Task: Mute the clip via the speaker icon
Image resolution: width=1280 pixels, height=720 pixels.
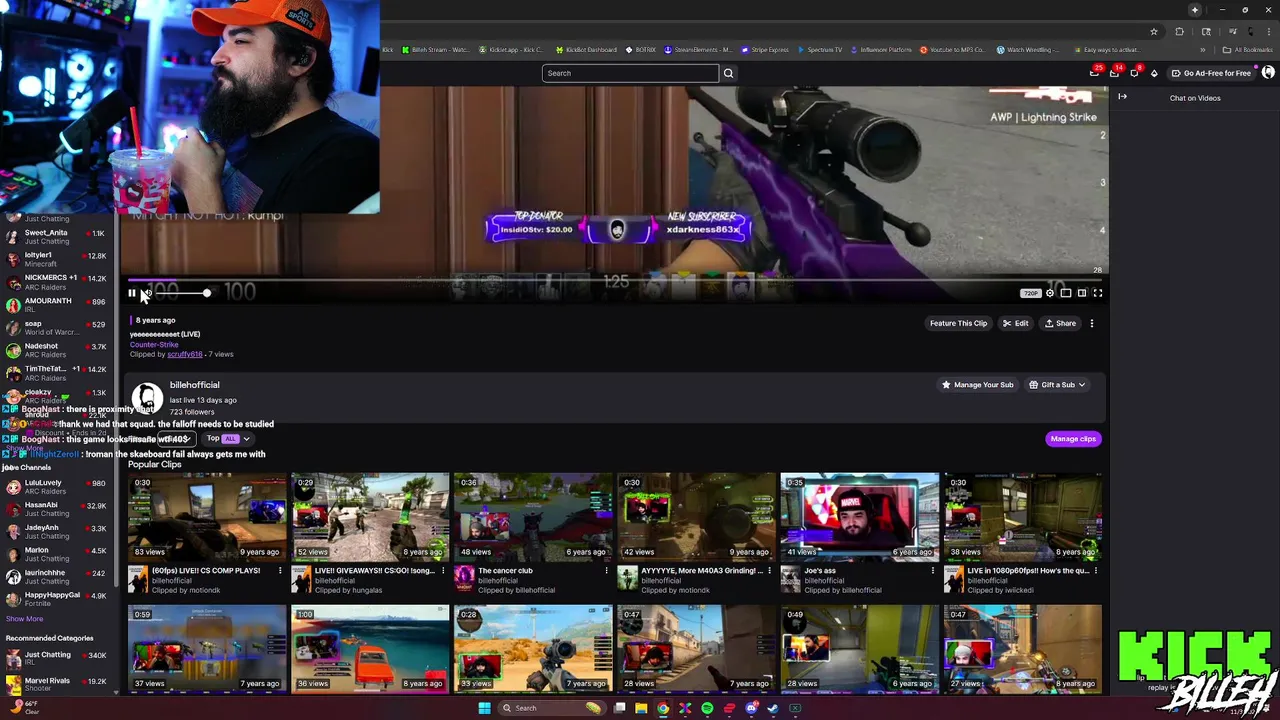Action: [x=147, y=293]
